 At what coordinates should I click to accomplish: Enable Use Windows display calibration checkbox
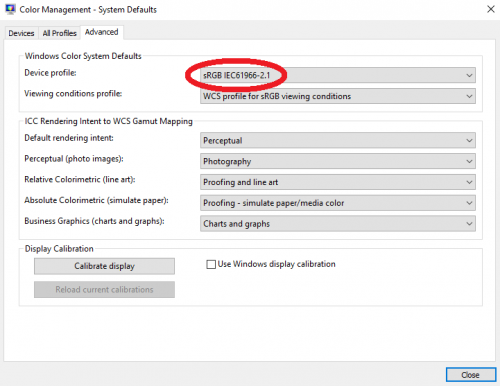pyautogui.click(x=211, y=264)
